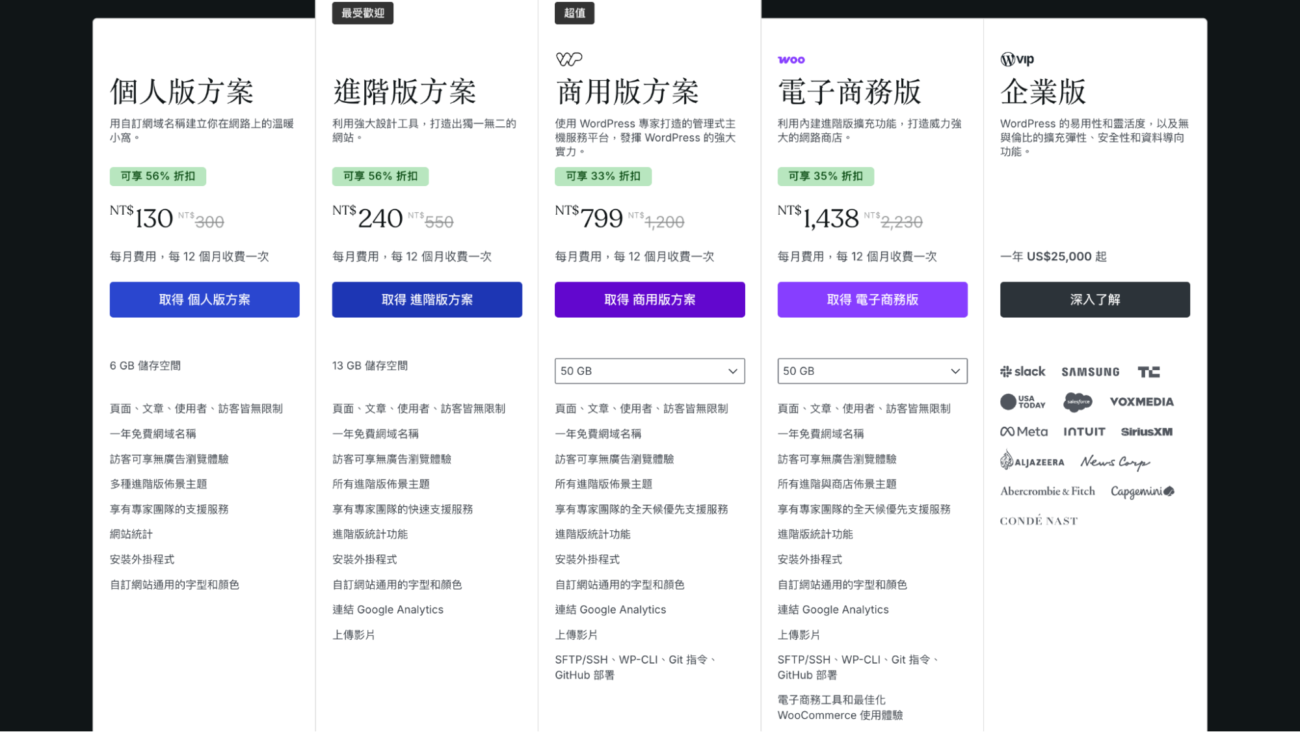Click the Slack logo

point(1022,371)
